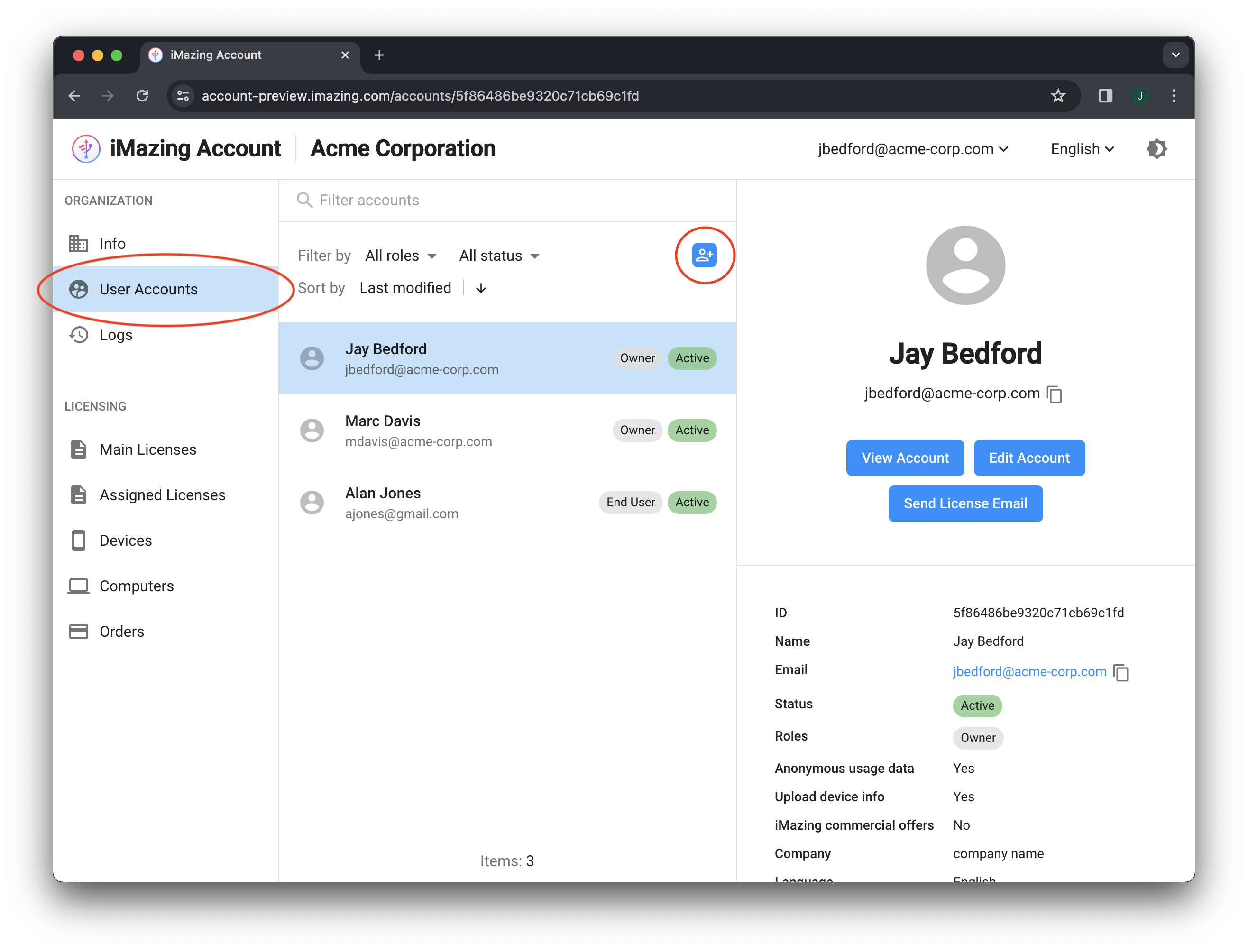The width and height of the screenshot is (1248, 952).
Task: Click the Assigned Licenses document icon
Action: [79, 494]
